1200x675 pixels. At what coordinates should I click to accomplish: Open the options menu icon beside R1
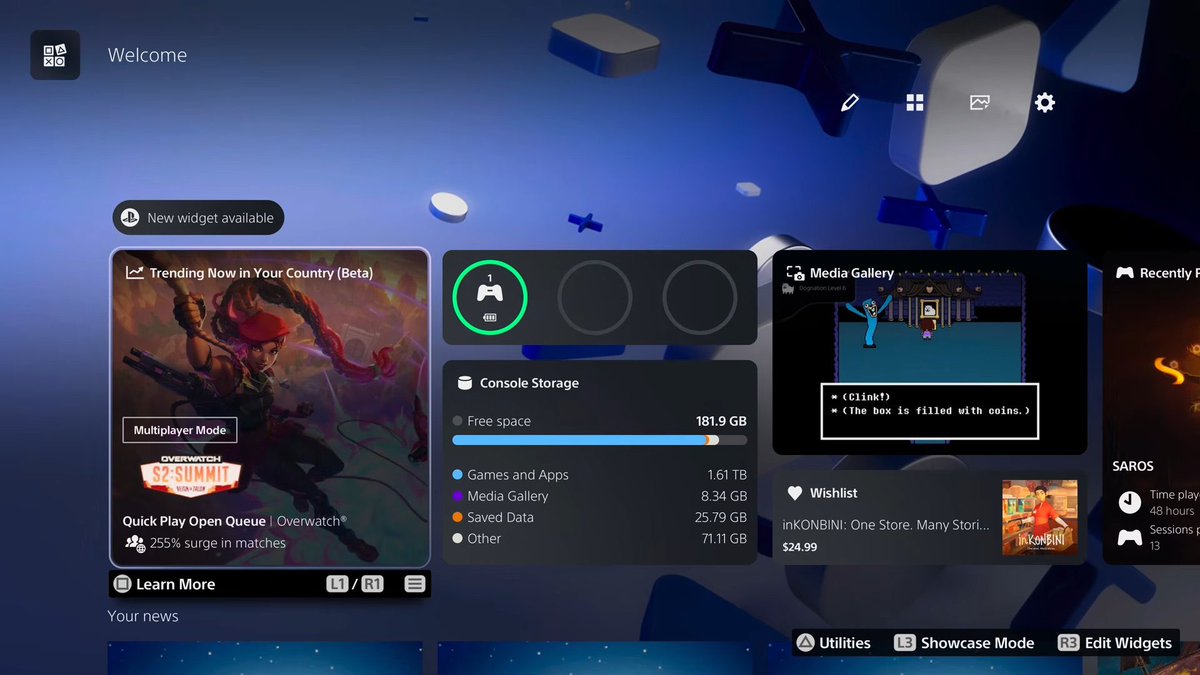[x=415, y=584]
